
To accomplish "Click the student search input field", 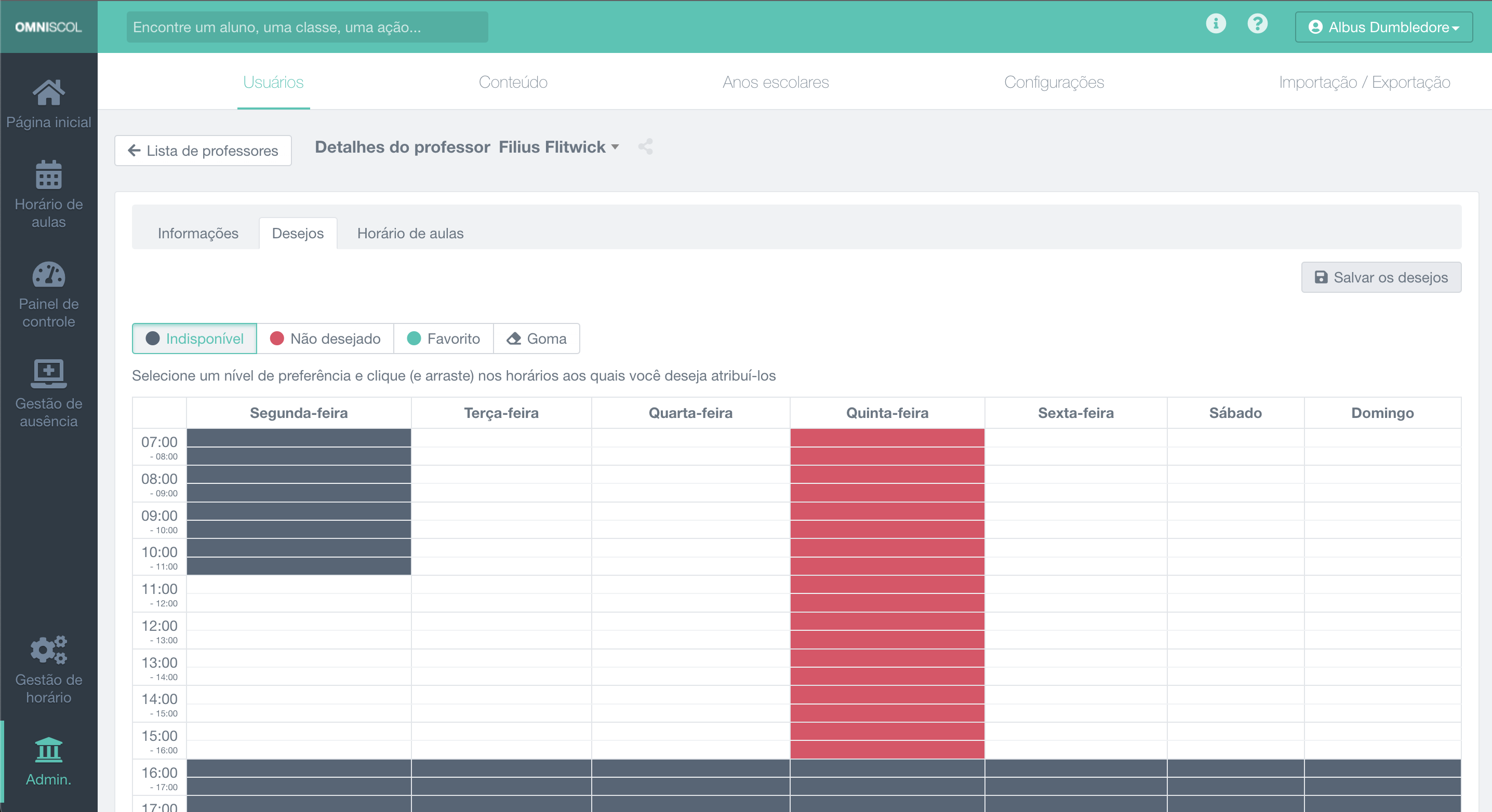I will coord(307,27).
